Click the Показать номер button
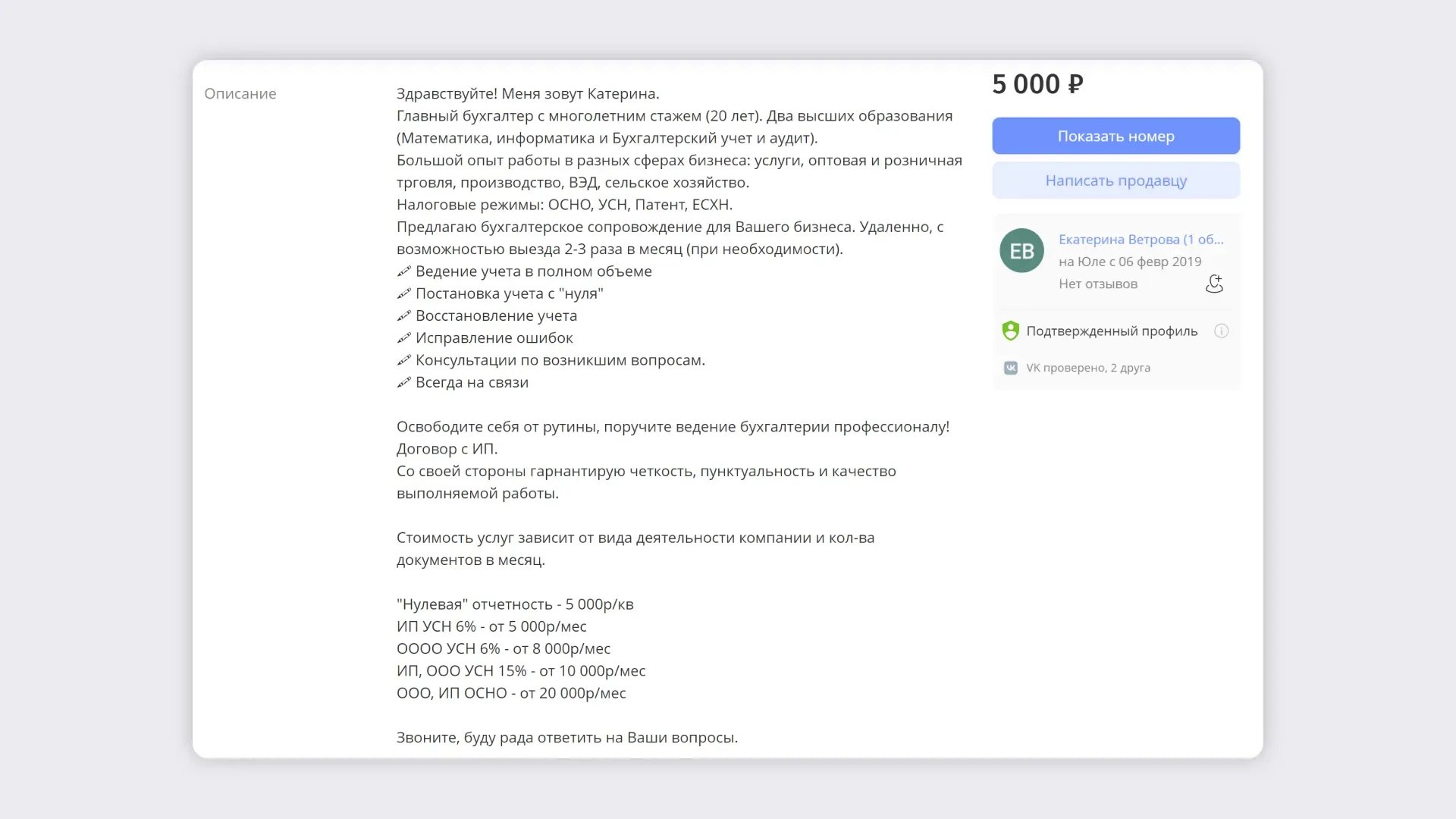1456x819 pixels. coord(1116,136)
